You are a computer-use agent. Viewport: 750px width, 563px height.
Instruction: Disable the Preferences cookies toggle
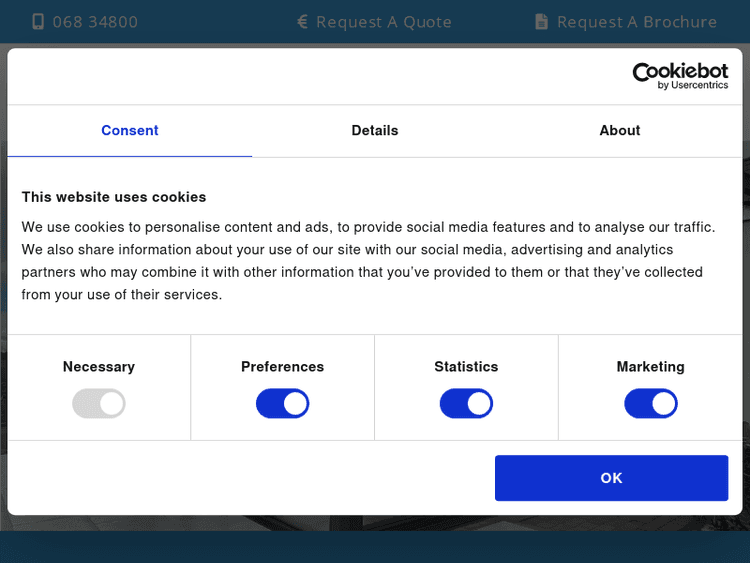point(283,404)
